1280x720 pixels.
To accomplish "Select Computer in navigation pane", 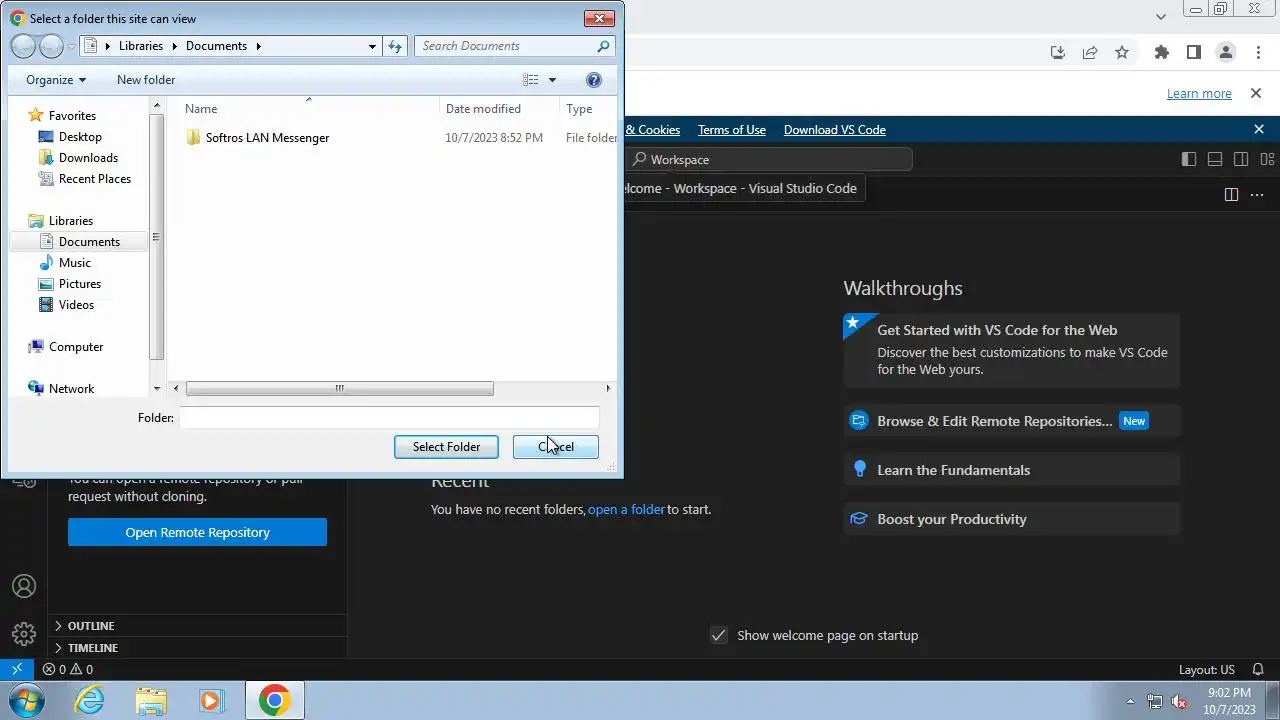I will point(76,347).
